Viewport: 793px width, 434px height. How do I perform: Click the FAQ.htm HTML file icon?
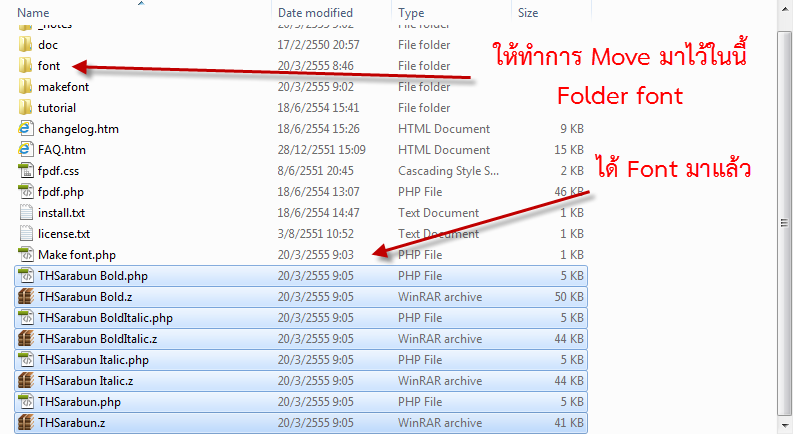(26, 150)
